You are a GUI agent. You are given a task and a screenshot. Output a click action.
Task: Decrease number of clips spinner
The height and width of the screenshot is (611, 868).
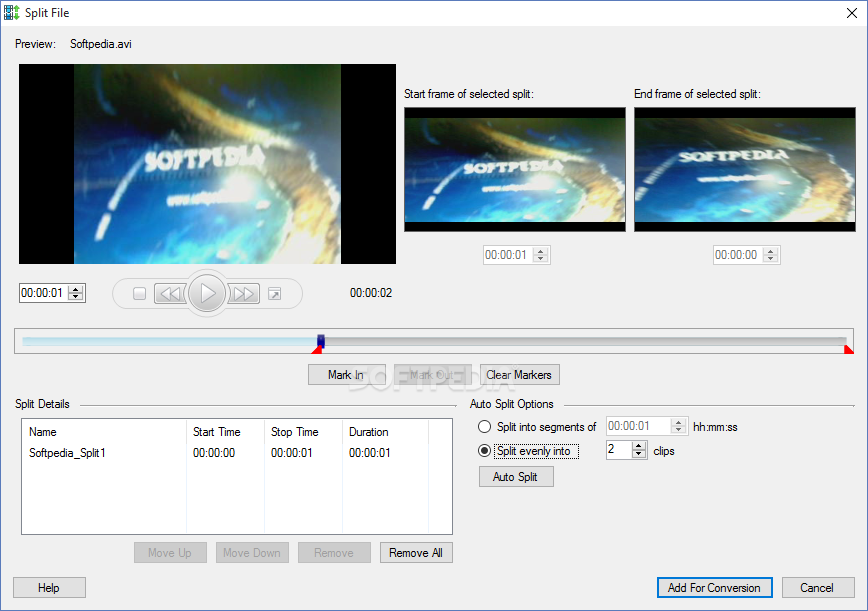coord(639,454)
